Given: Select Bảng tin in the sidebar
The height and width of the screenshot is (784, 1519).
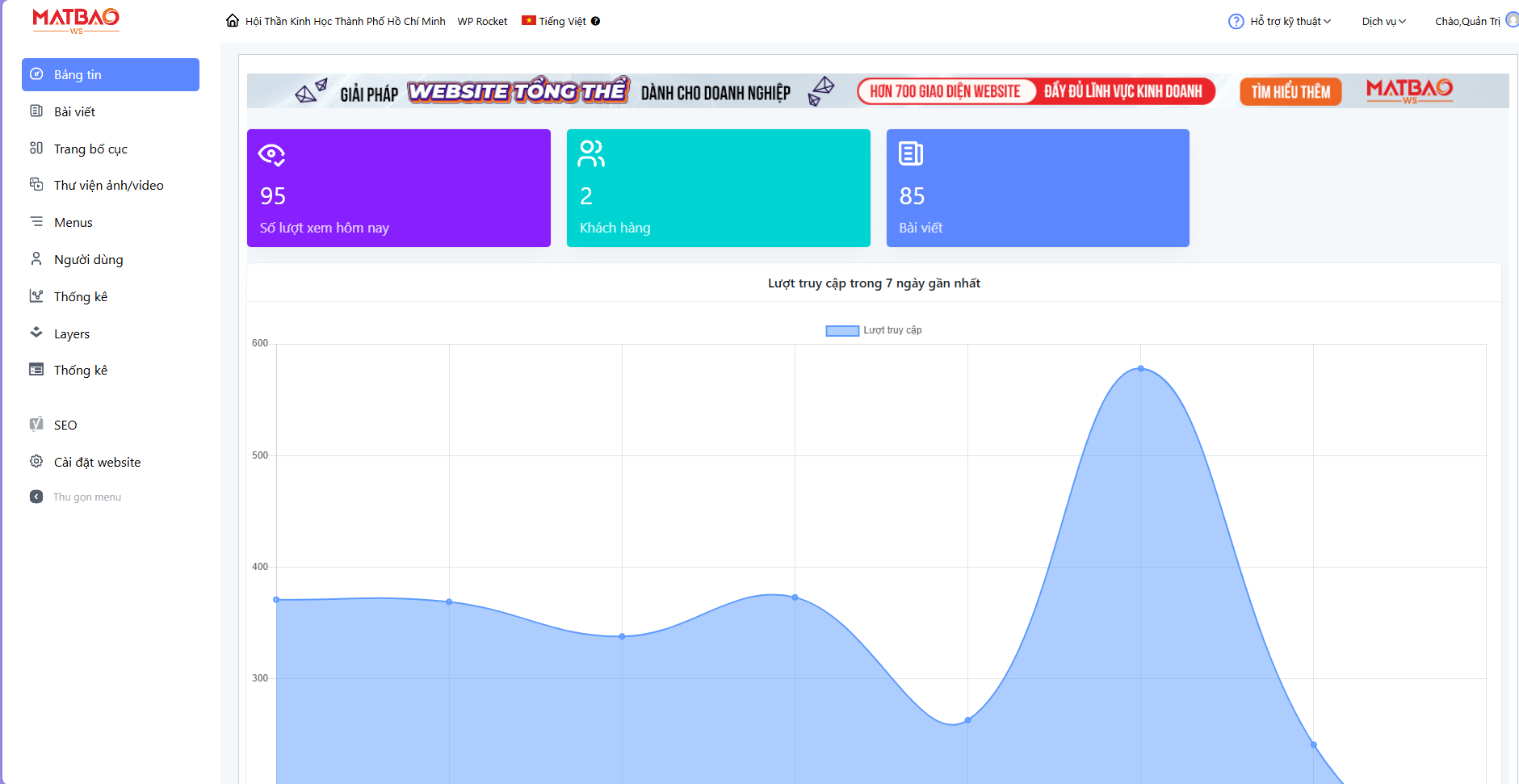Looking at the screenshot, I should pos(111,74).
